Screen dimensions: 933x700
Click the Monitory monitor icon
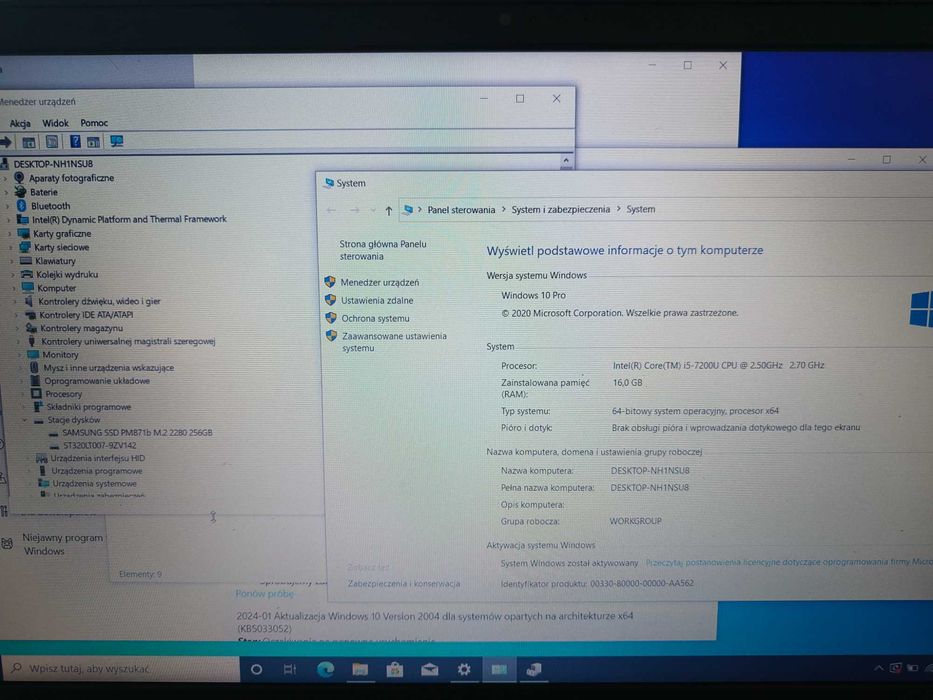(33, 354)
